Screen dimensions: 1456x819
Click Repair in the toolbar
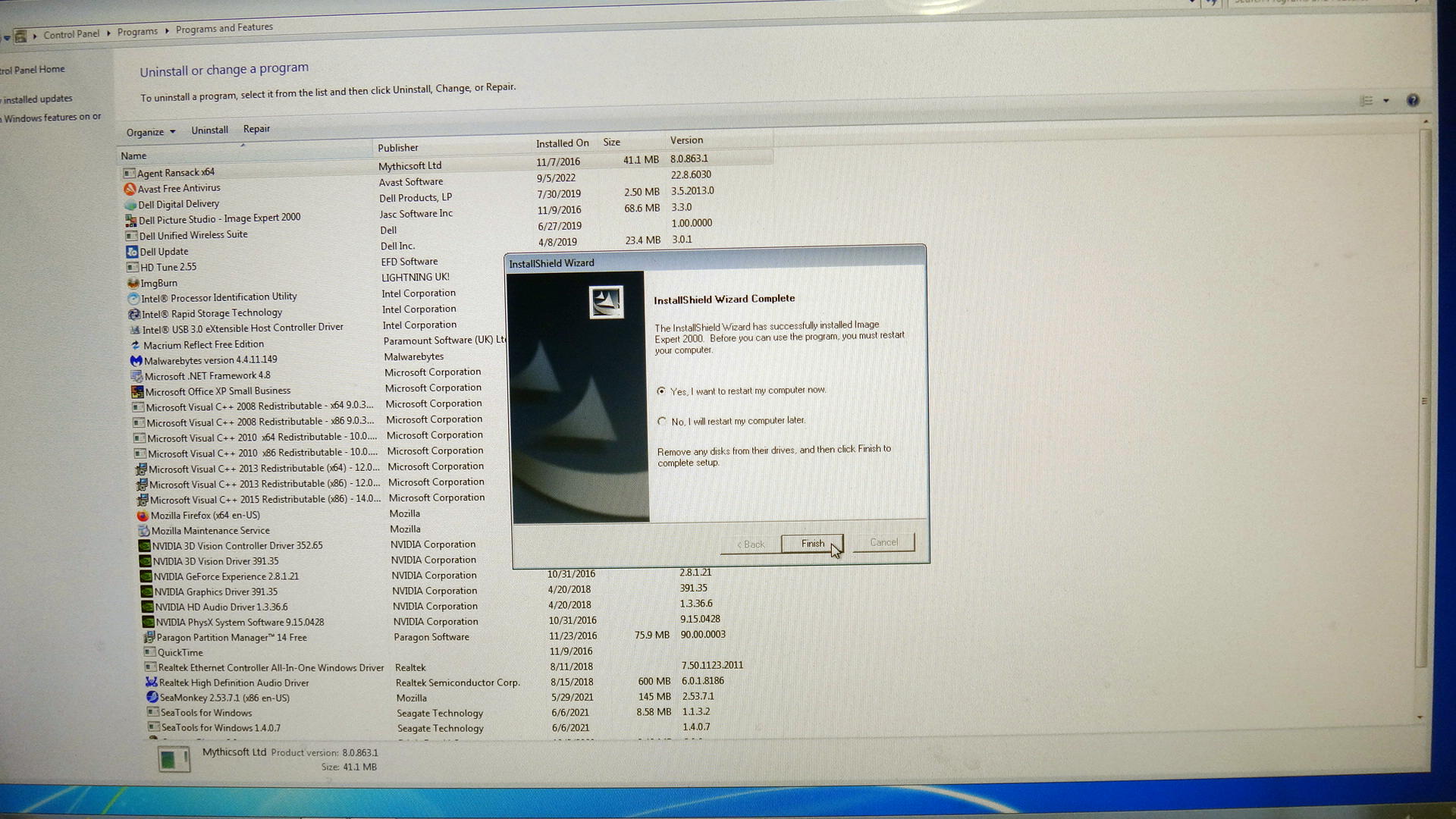(256, 129)
